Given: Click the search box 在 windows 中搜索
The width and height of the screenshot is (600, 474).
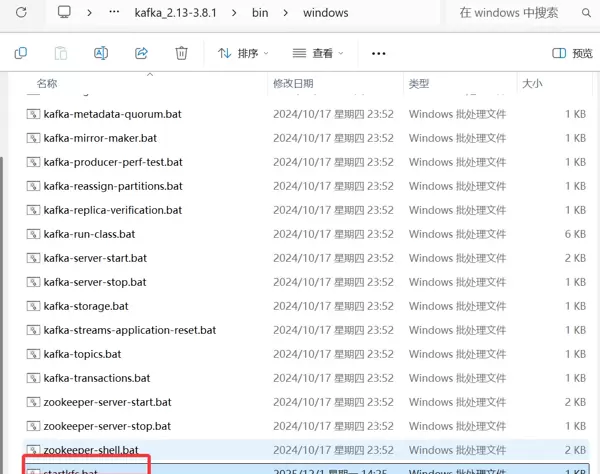Looking at the screenshot, I should [520, 13].
